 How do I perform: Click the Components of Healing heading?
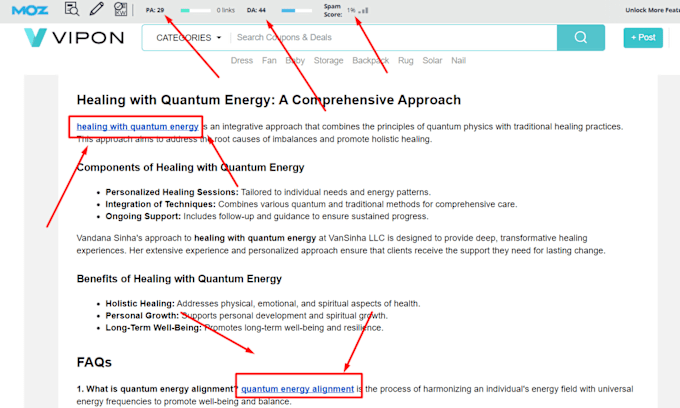[190, 167]
